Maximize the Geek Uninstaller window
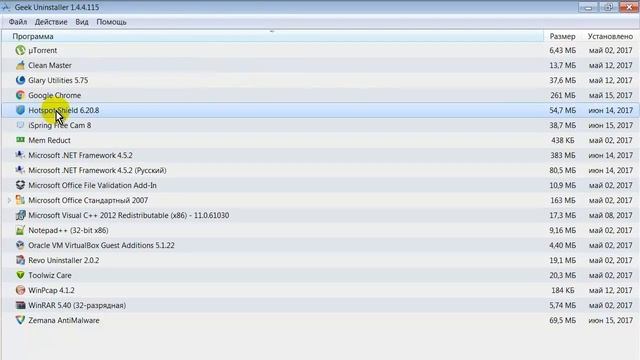Viewport: 640px width, 360px height. [608, 7]
